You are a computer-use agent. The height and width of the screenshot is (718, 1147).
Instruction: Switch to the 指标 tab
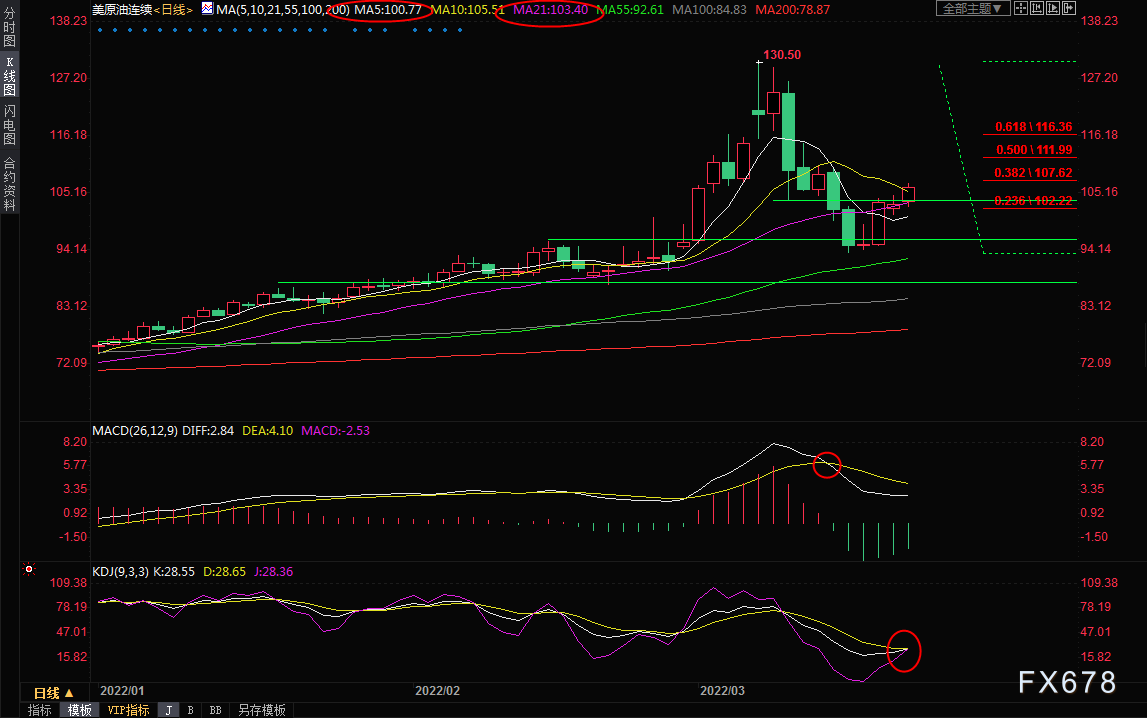pyautogui.click(x=40, y=710)
